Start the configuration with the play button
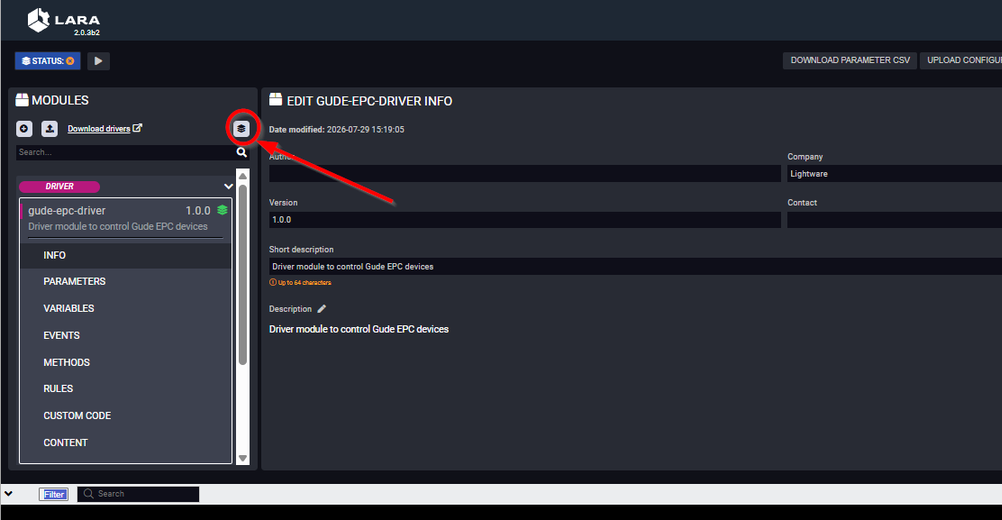The width and height of the screenshot is (1002, 520). (98, 61)
